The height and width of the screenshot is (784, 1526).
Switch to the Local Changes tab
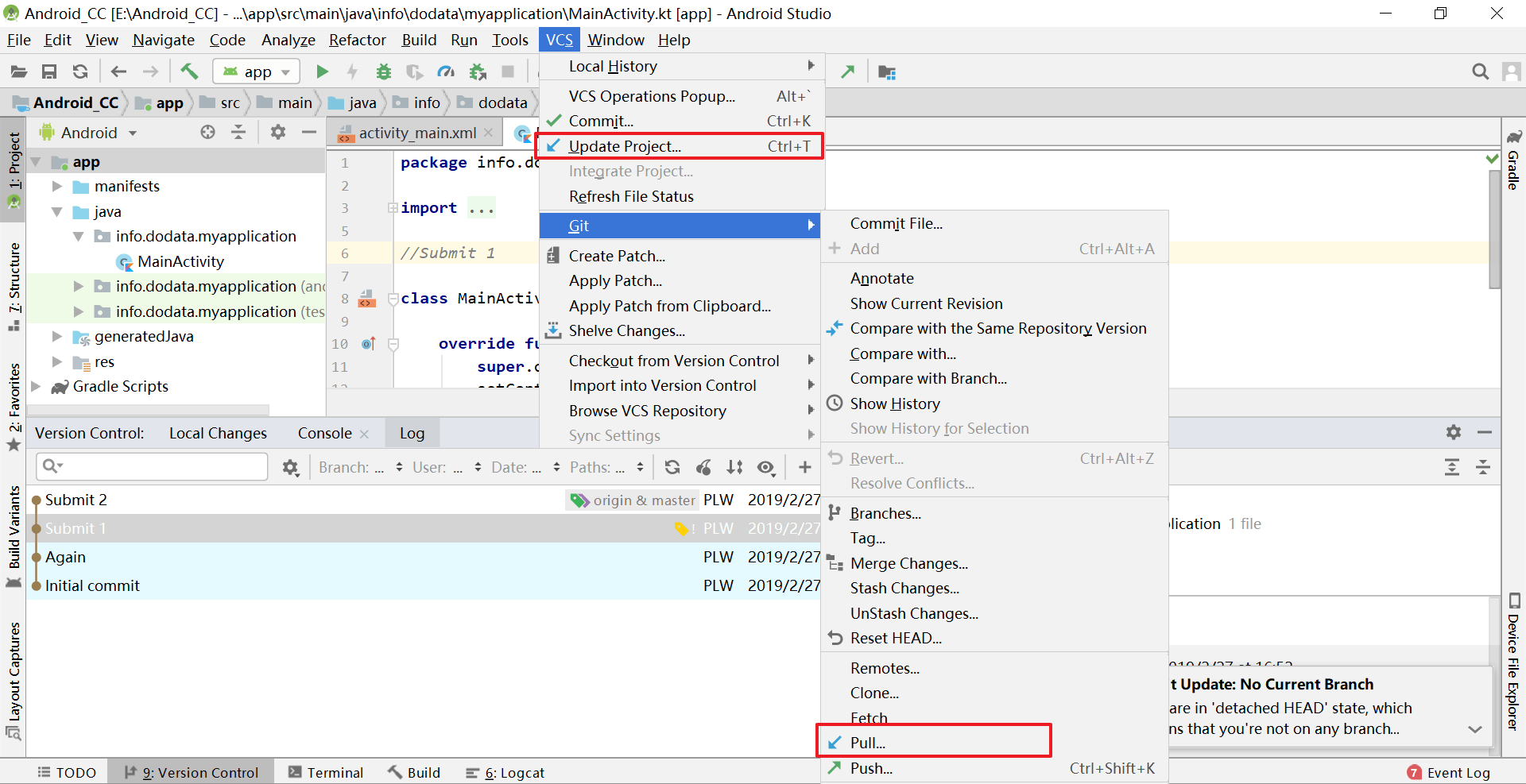pyautogui.click(x=218, y=433)
